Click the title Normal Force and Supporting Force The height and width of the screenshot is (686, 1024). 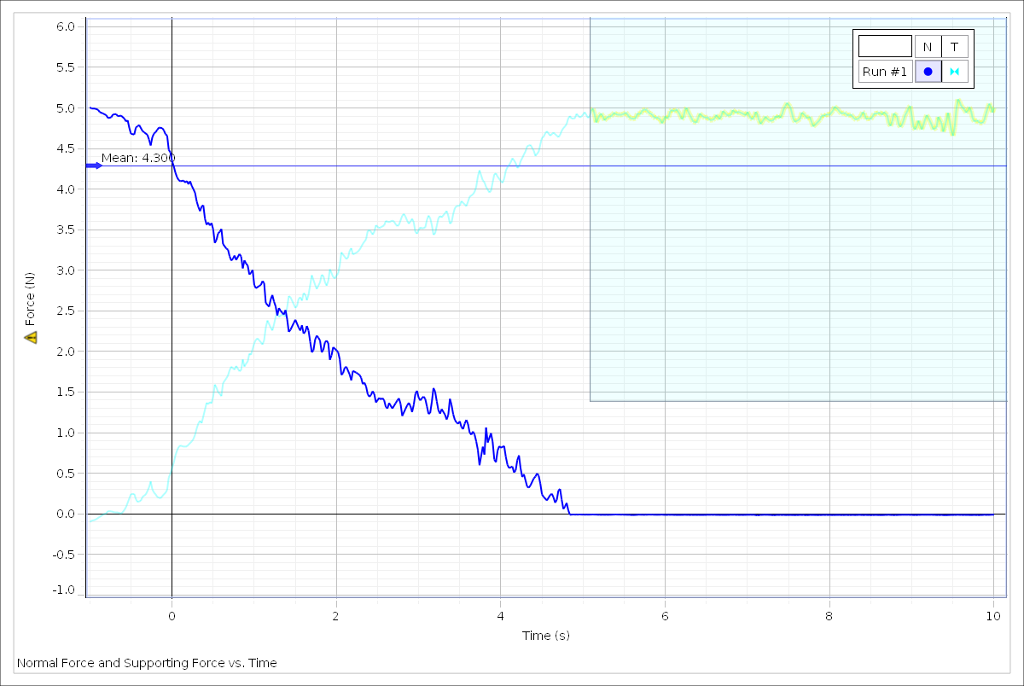[x=148, y=663]
